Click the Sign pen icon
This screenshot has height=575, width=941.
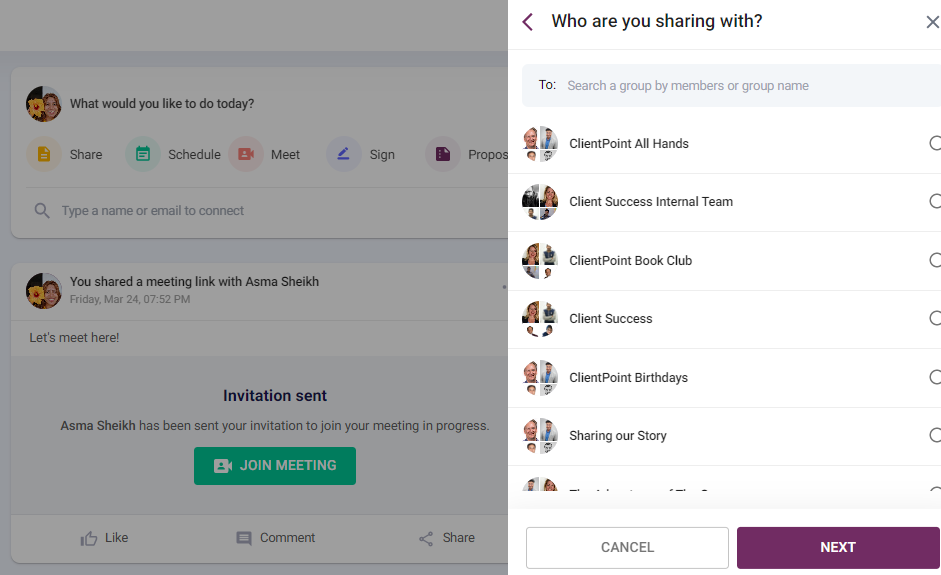tap(344, 154)
